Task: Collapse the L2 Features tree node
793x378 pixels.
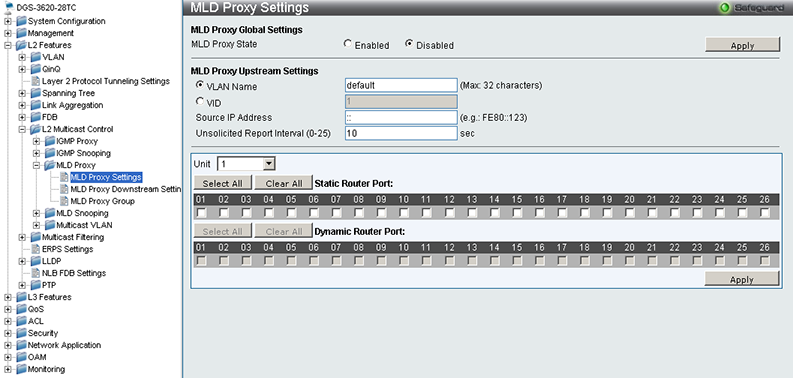Action: coord(7,46)
